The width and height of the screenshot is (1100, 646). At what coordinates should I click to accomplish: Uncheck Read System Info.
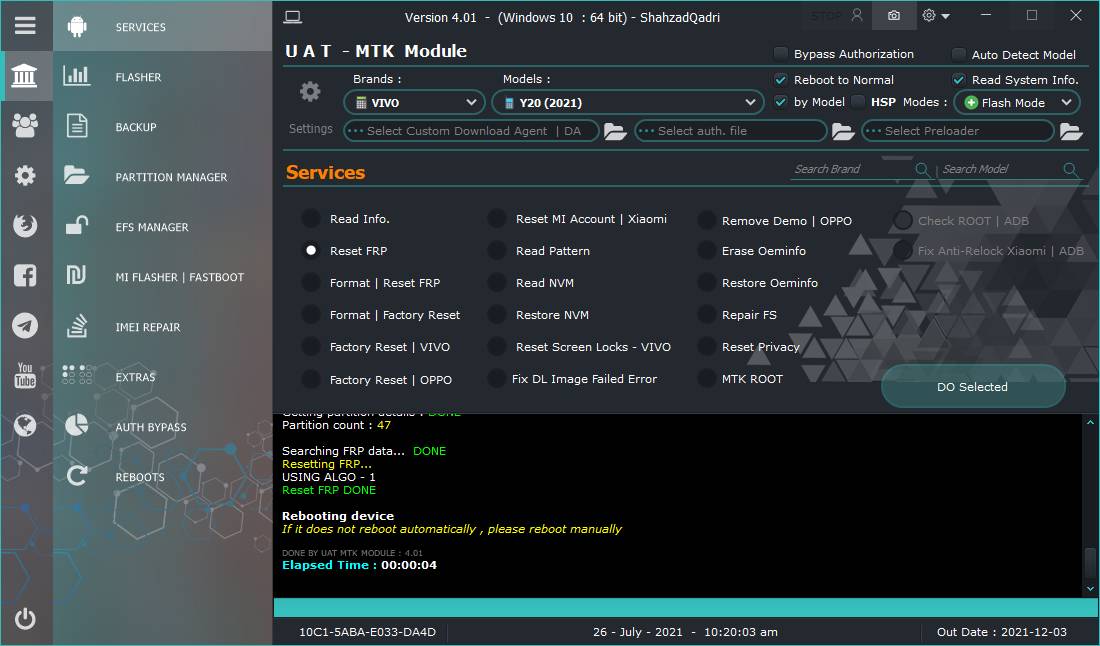tap(958, 80)
